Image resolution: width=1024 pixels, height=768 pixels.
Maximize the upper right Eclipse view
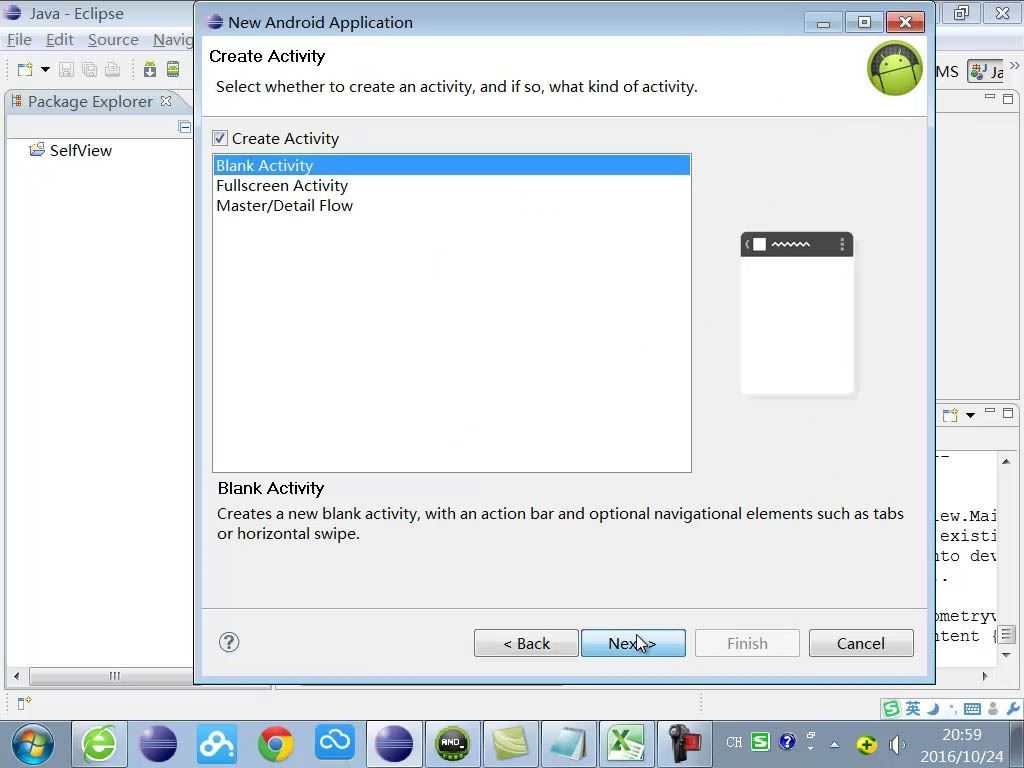[x=1008, y=99]
